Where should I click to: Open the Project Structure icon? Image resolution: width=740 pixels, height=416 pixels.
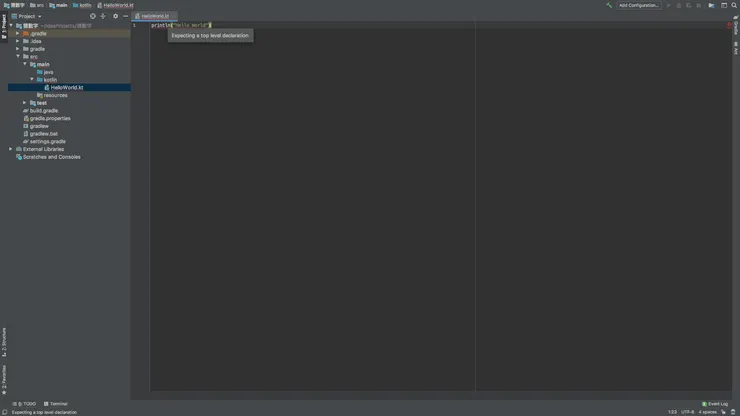(711, 5)
